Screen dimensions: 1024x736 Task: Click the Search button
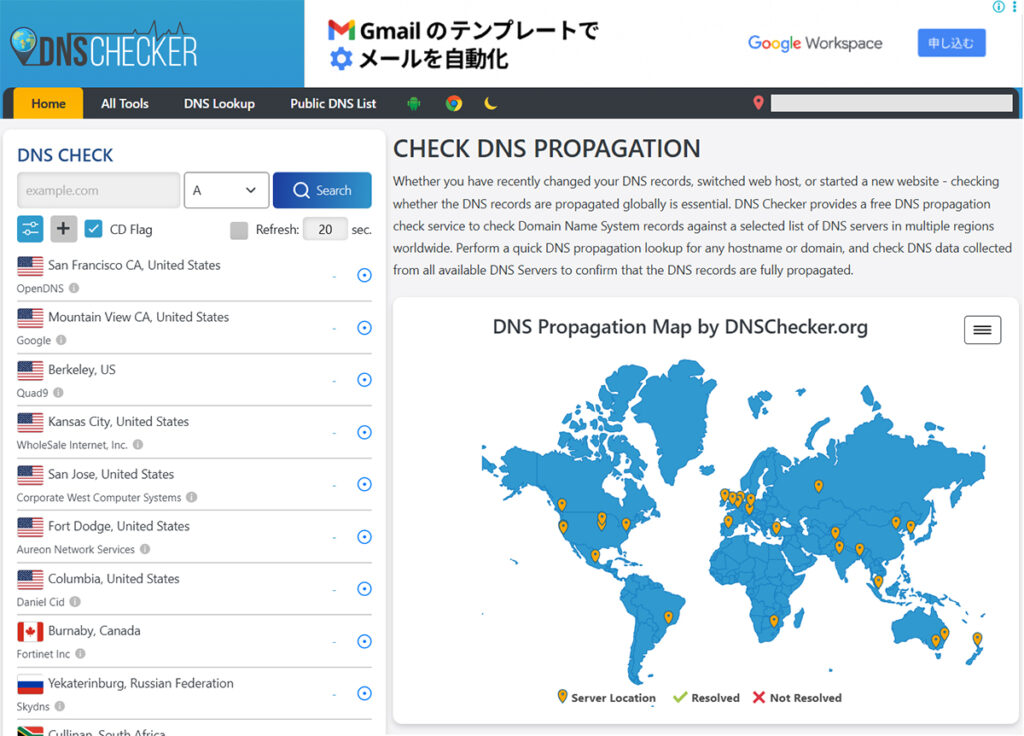(x=322, y=190)
